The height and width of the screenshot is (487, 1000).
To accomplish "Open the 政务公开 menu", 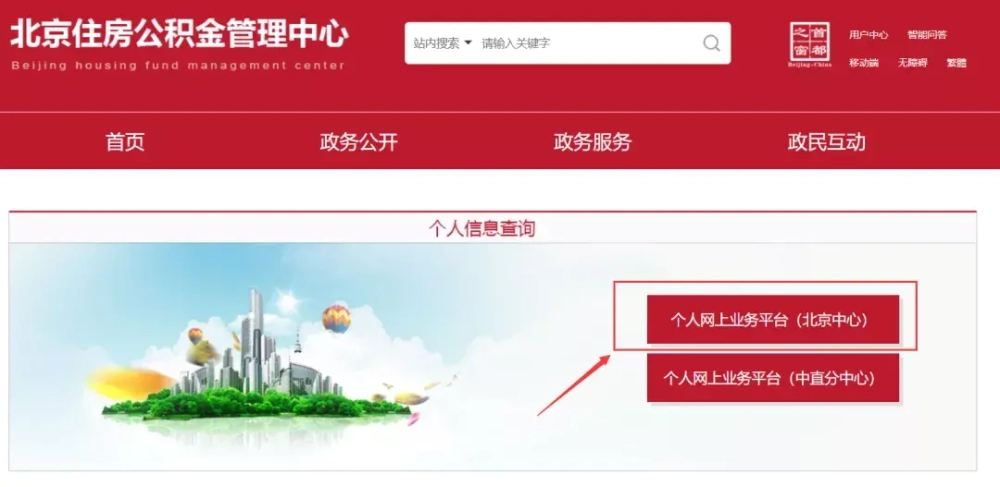I will click(358, 142).
